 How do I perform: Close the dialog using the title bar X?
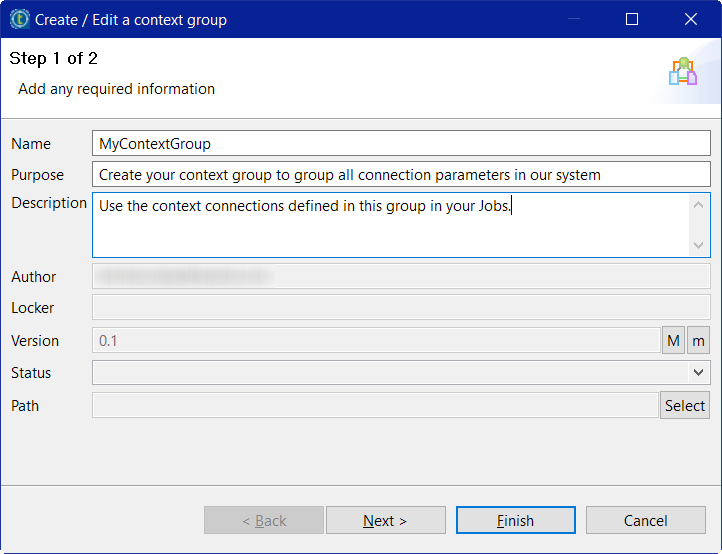(x=690, y=19)
